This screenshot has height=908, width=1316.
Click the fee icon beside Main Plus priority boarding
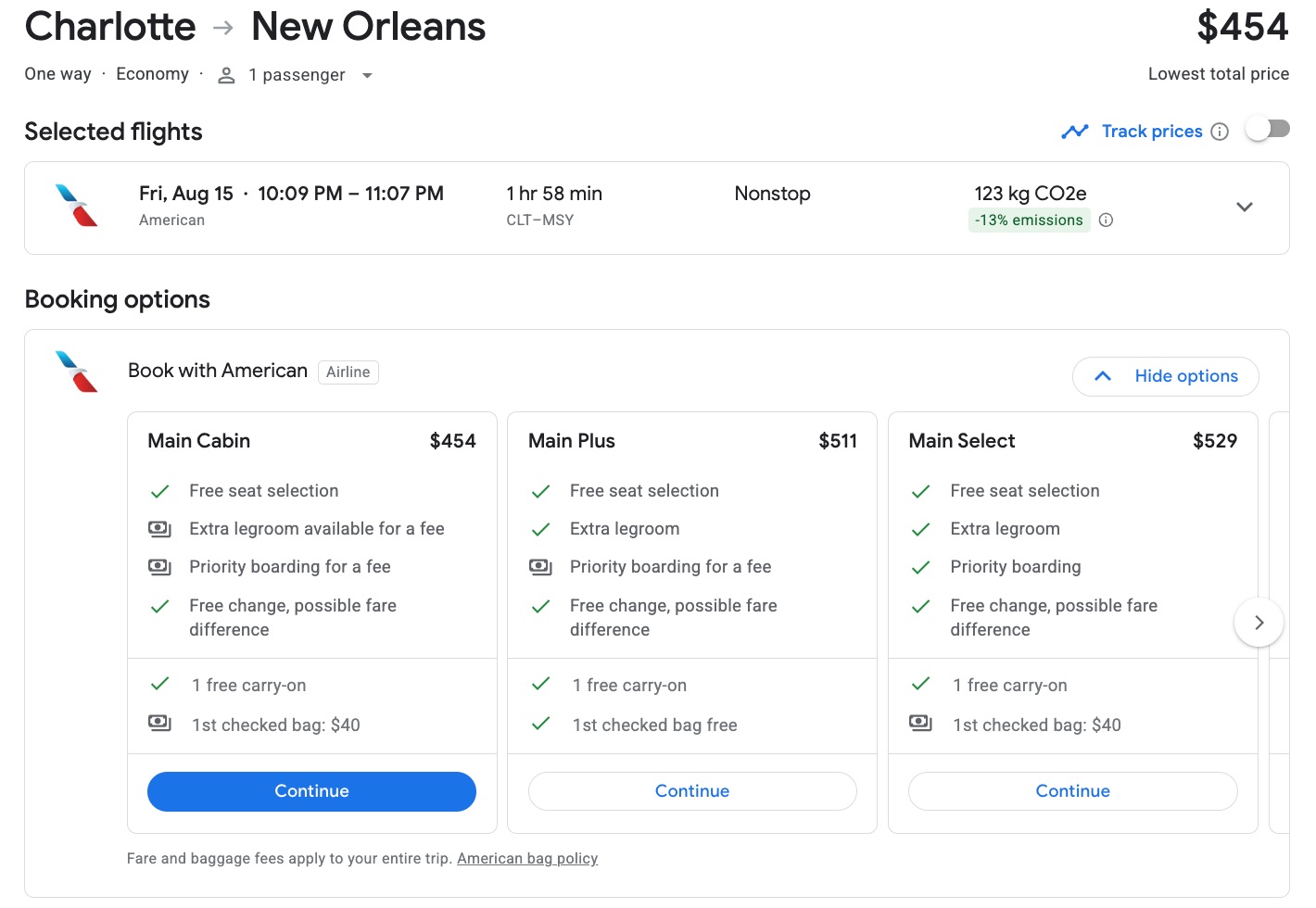(x=540, y=567)
